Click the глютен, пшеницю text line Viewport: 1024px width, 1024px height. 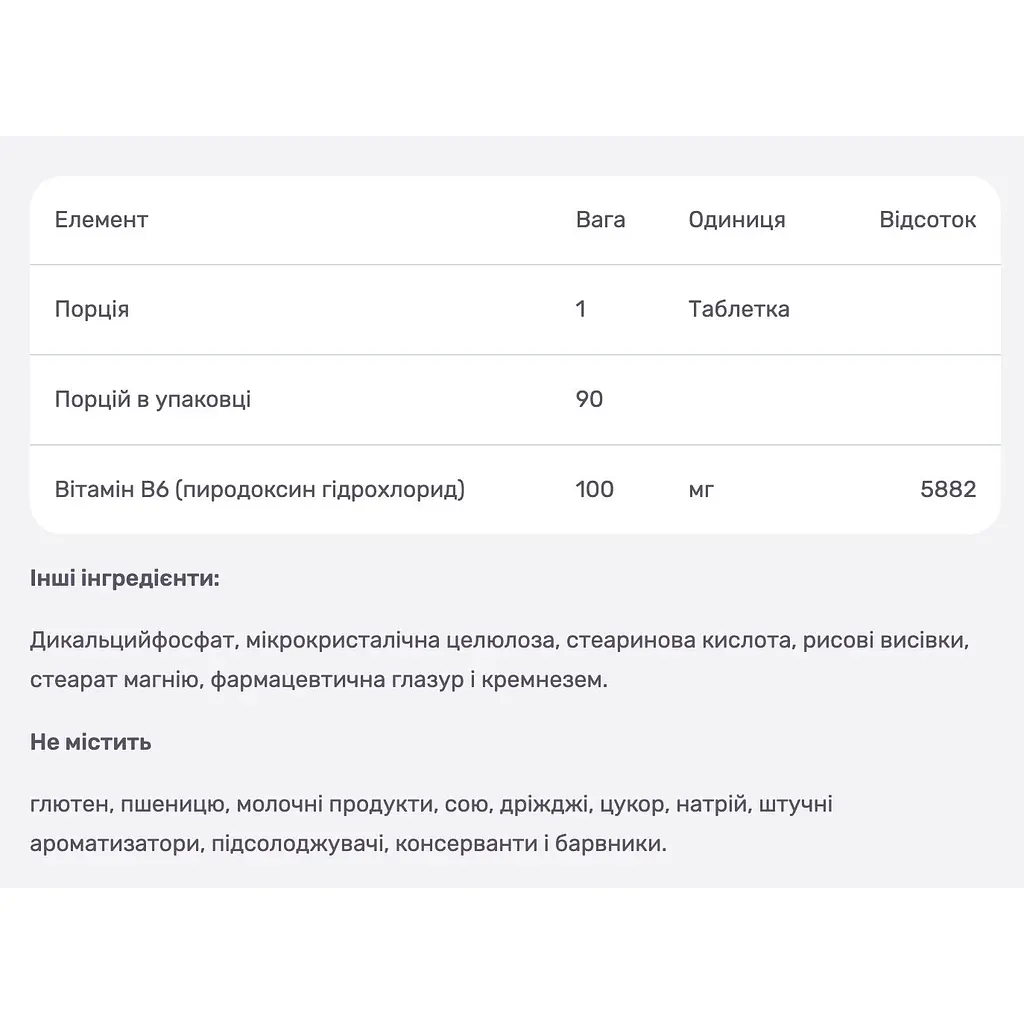pos(431,805)
